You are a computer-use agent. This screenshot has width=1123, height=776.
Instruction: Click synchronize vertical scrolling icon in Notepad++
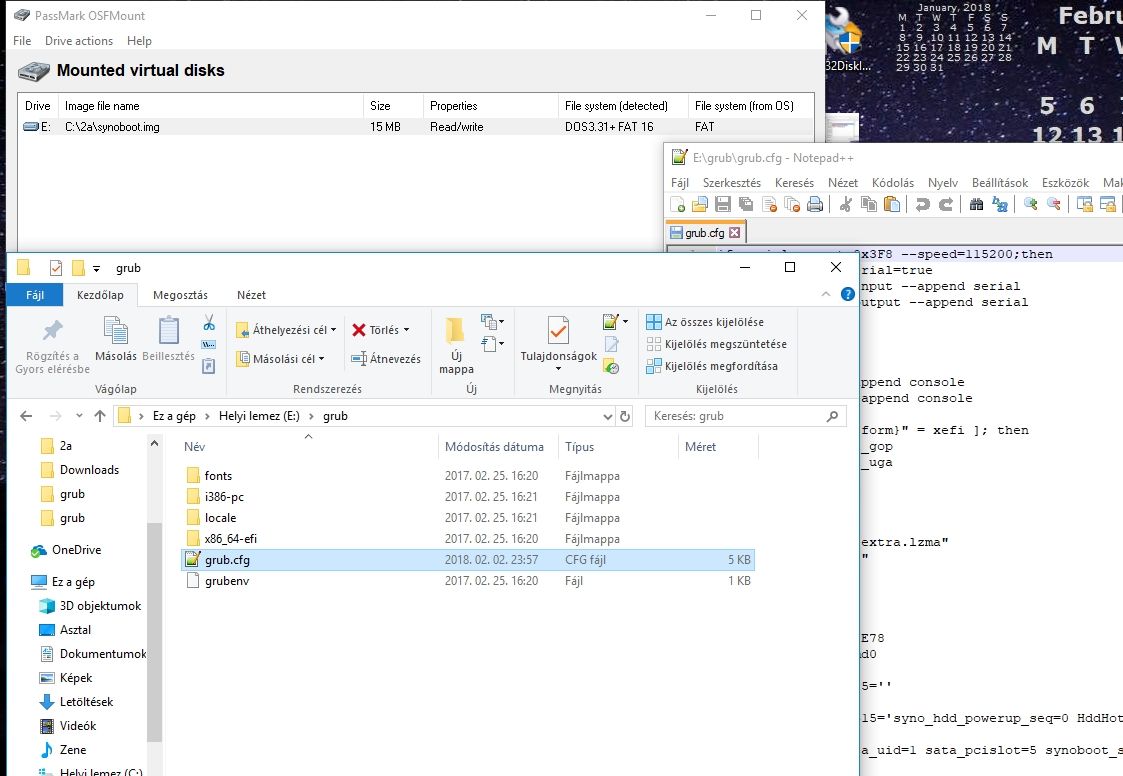tap(1084, 204)
